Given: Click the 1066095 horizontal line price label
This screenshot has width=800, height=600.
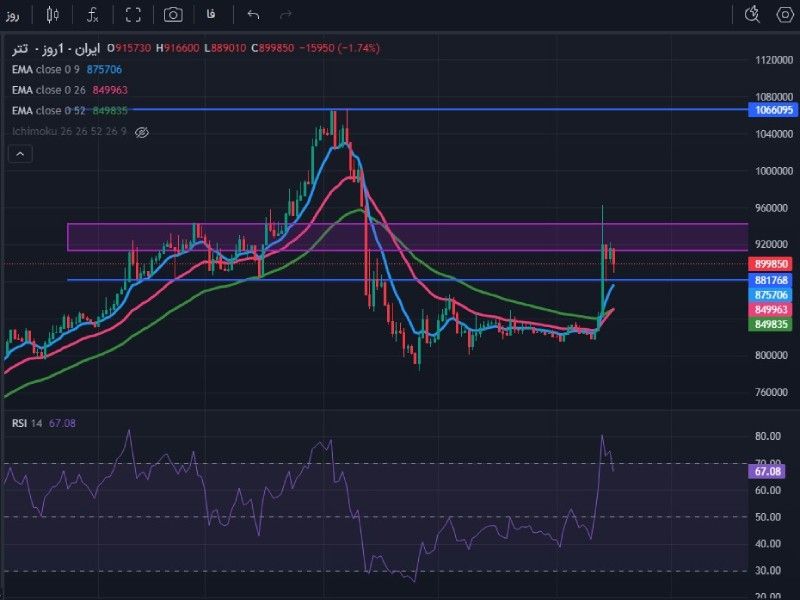Looking at the screenshot, I should [773, 110].
